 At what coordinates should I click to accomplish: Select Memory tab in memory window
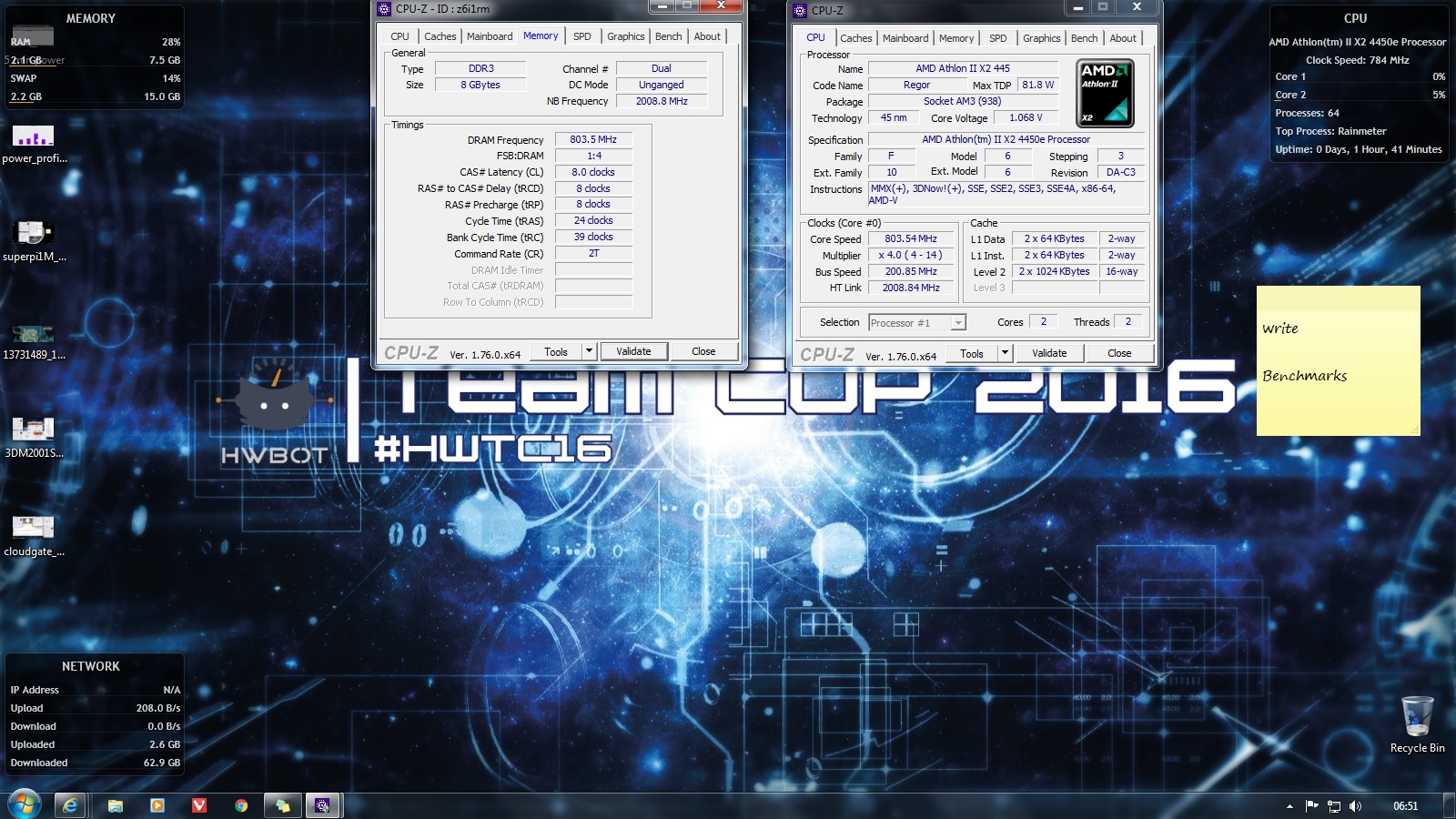(x=541, y=35)
